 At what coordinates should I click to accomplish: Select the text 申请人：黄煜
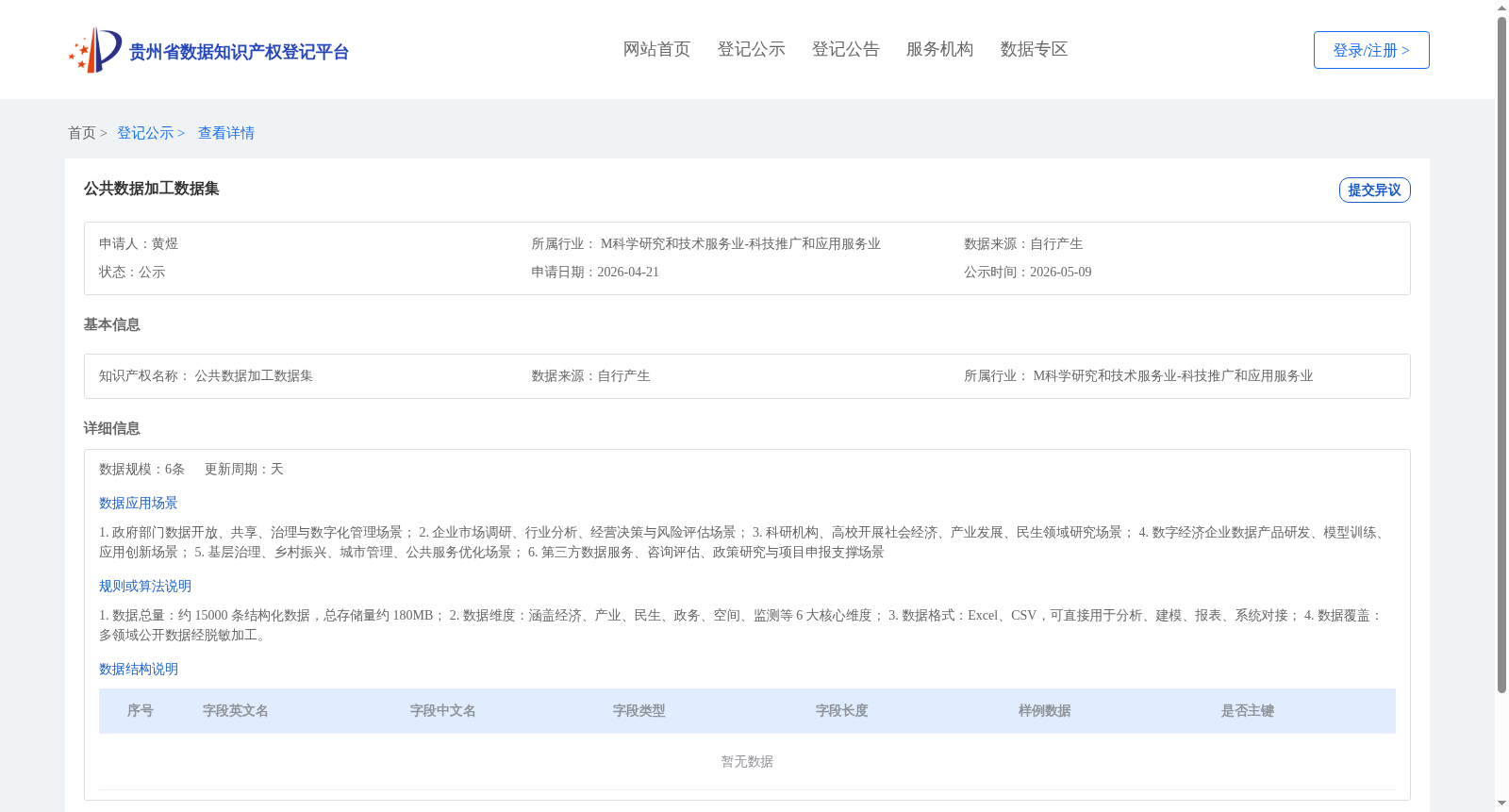pos(139,243)
